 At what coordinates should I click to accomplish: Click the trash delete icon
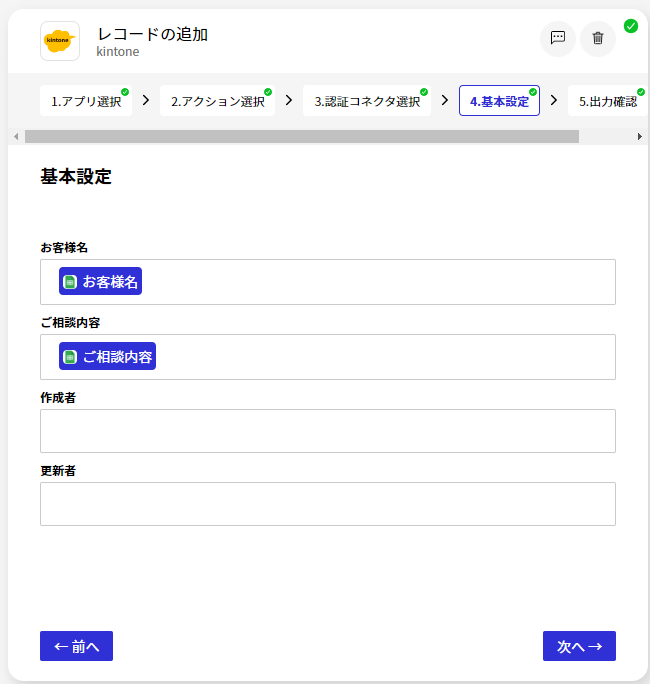[598, 38]
